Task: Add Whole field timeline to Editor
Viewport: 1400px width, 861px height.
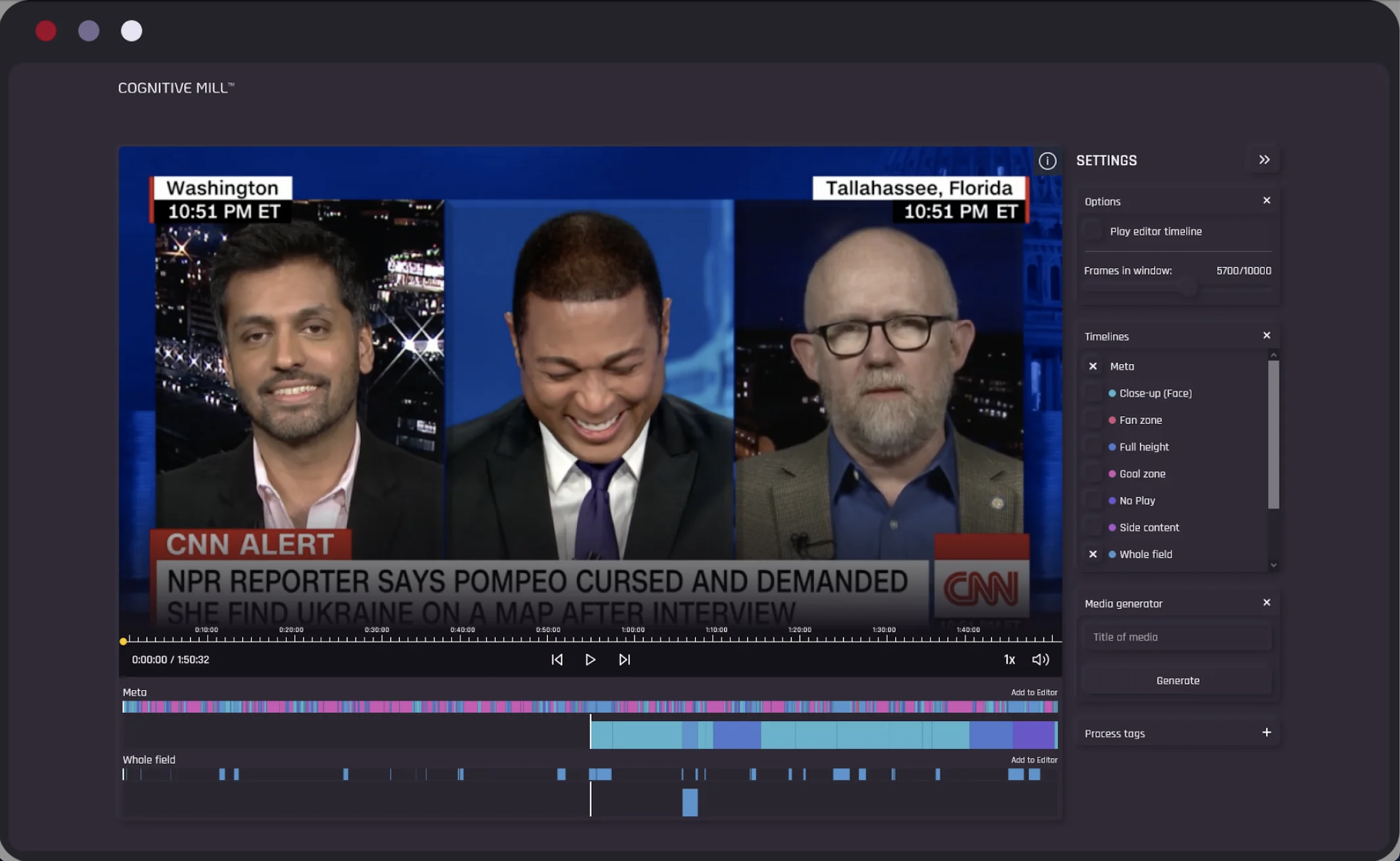Action: 1033,760
